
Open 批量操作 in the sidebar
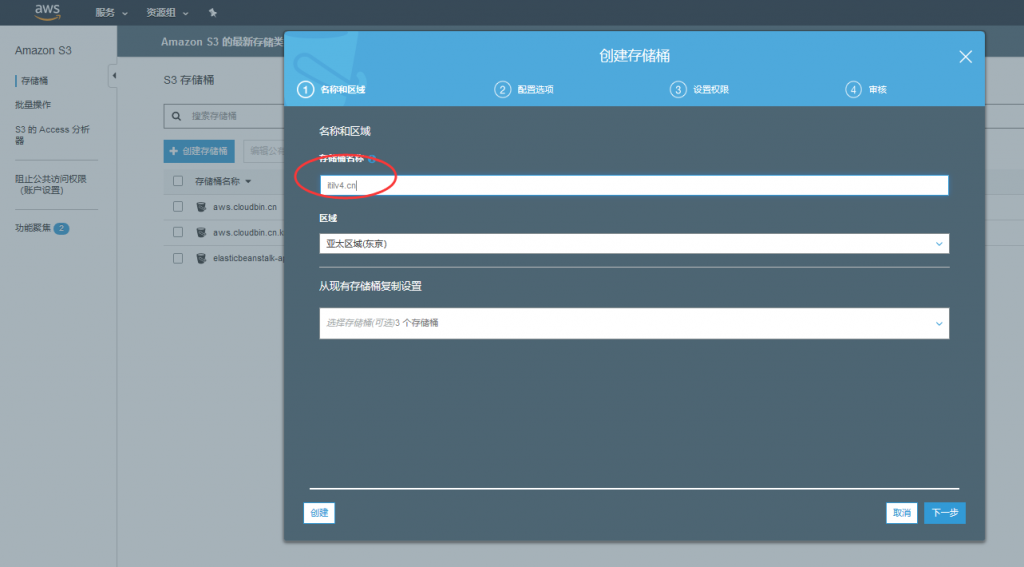pyautogui.click(x=33, y=105)
